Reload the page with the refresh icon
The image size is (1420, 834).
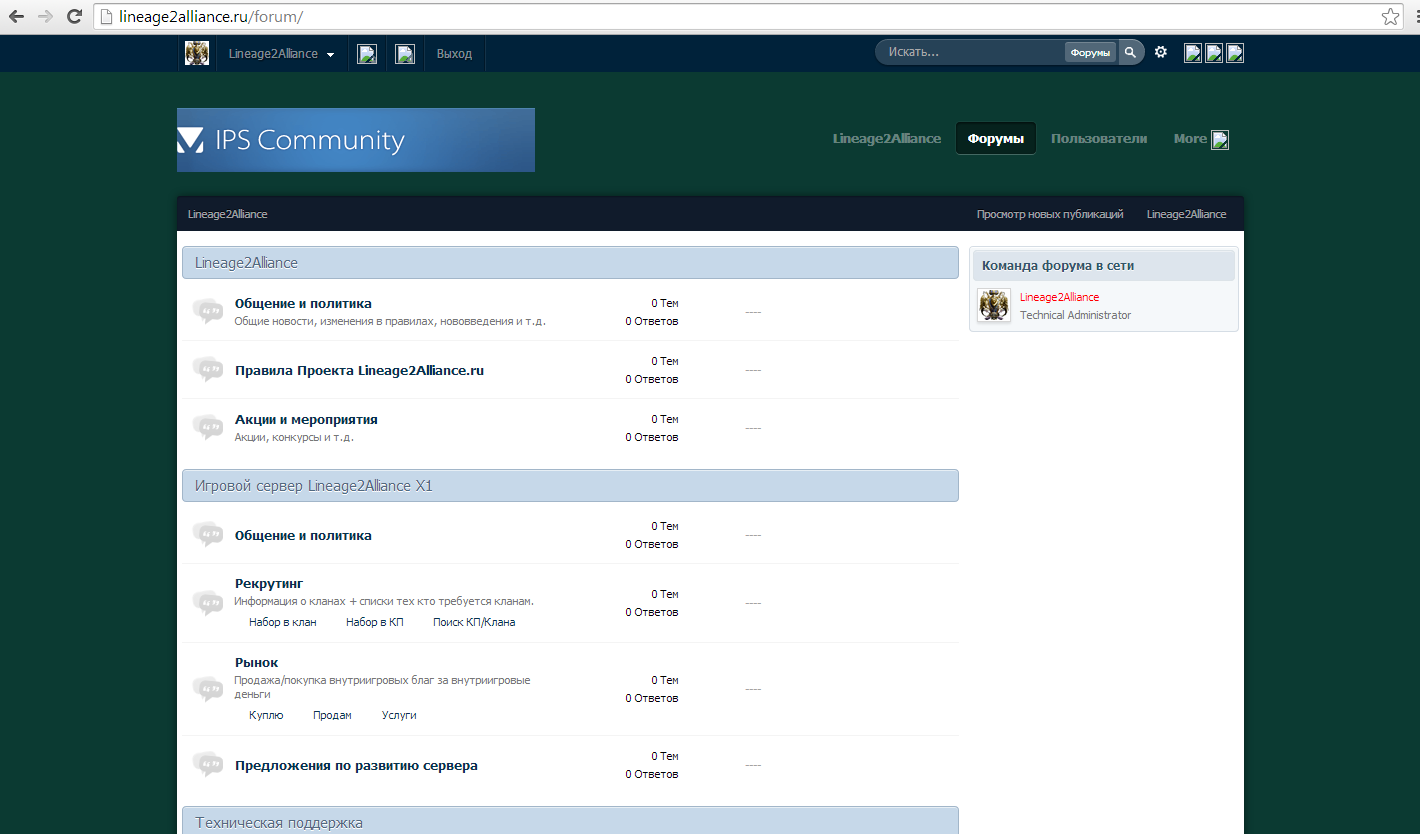(74, 17)
